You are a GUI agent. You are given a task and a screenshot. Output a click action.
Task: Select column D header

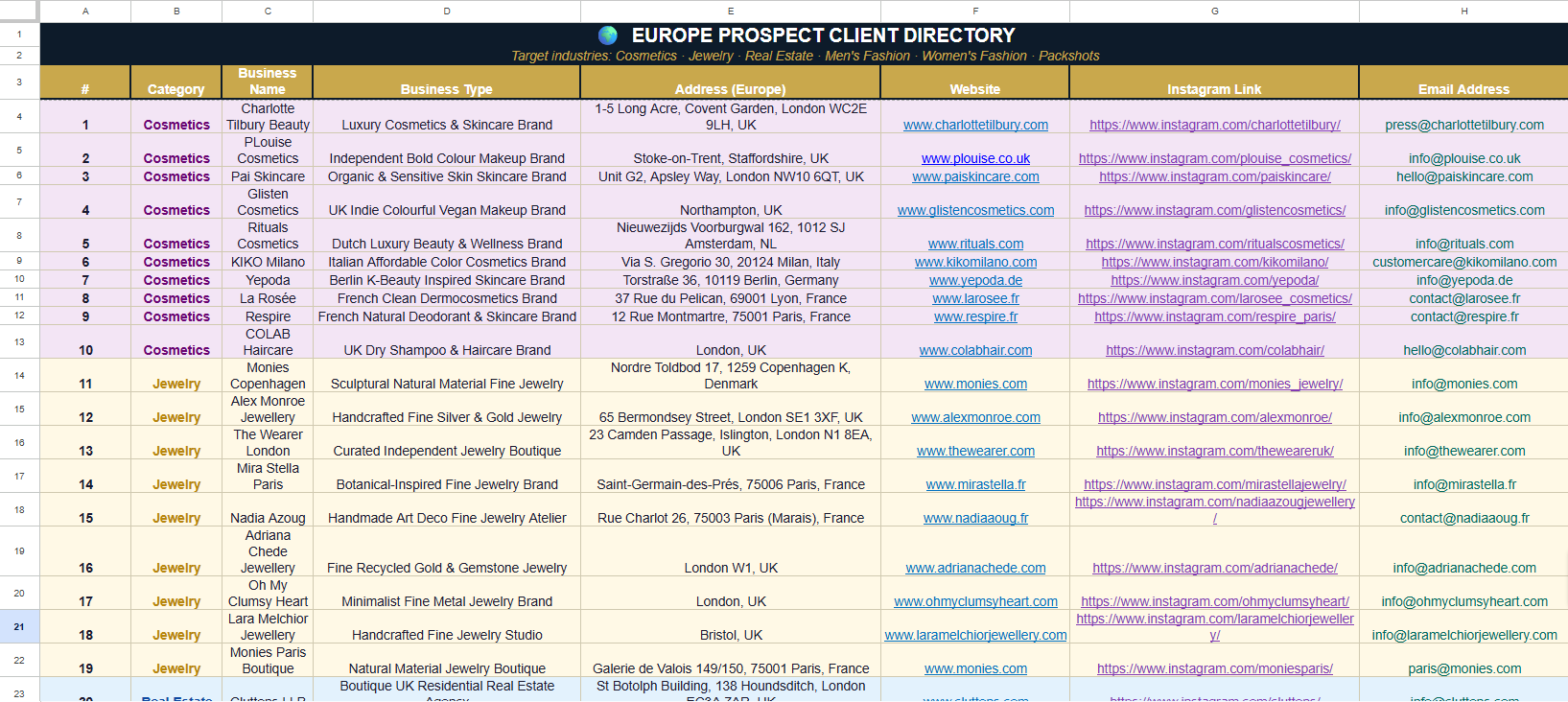pyautogui.click(x=447, y=11)
